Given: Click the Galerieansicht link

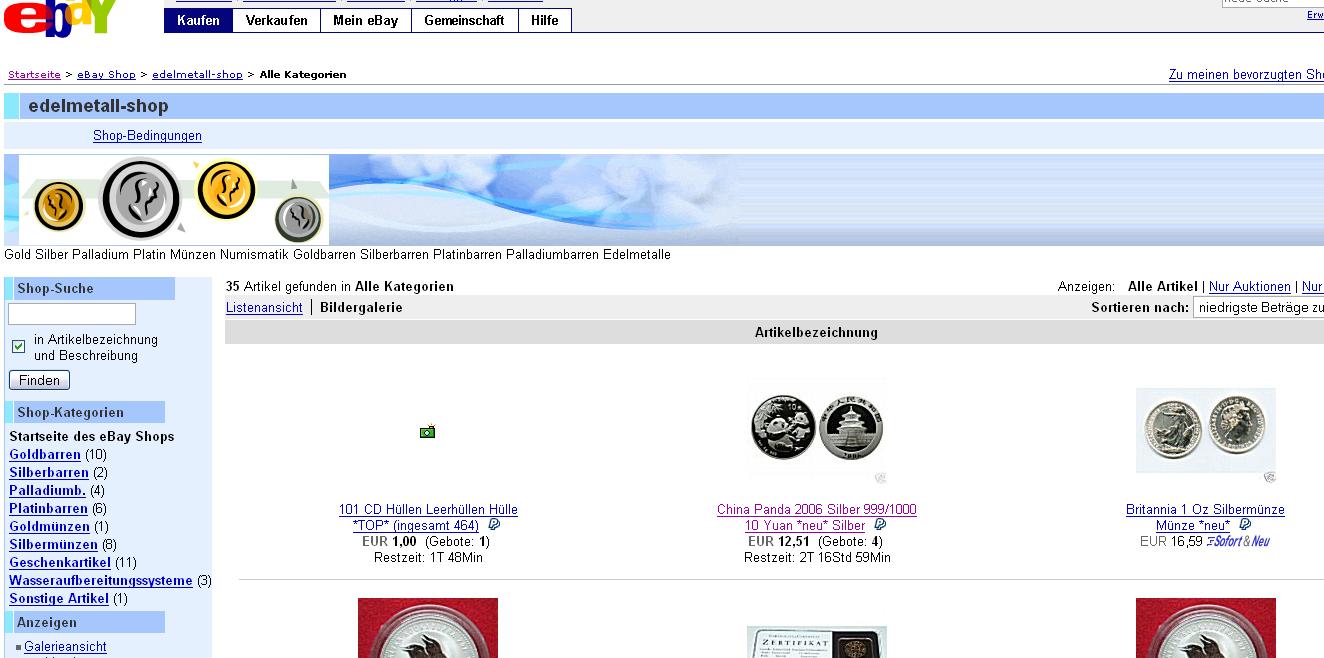Looking at the screenshot, I should click(65, 647).
